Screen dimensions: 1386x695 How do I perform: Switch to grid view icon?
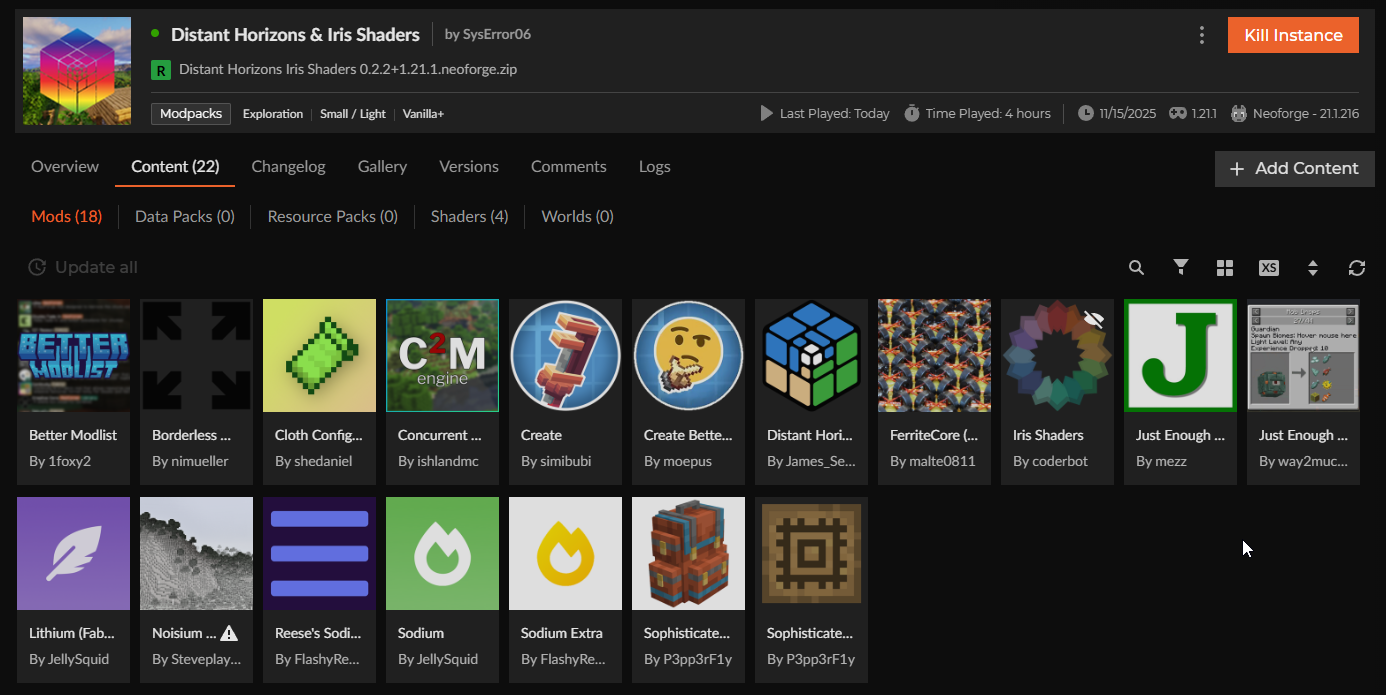coord(1225,268)
